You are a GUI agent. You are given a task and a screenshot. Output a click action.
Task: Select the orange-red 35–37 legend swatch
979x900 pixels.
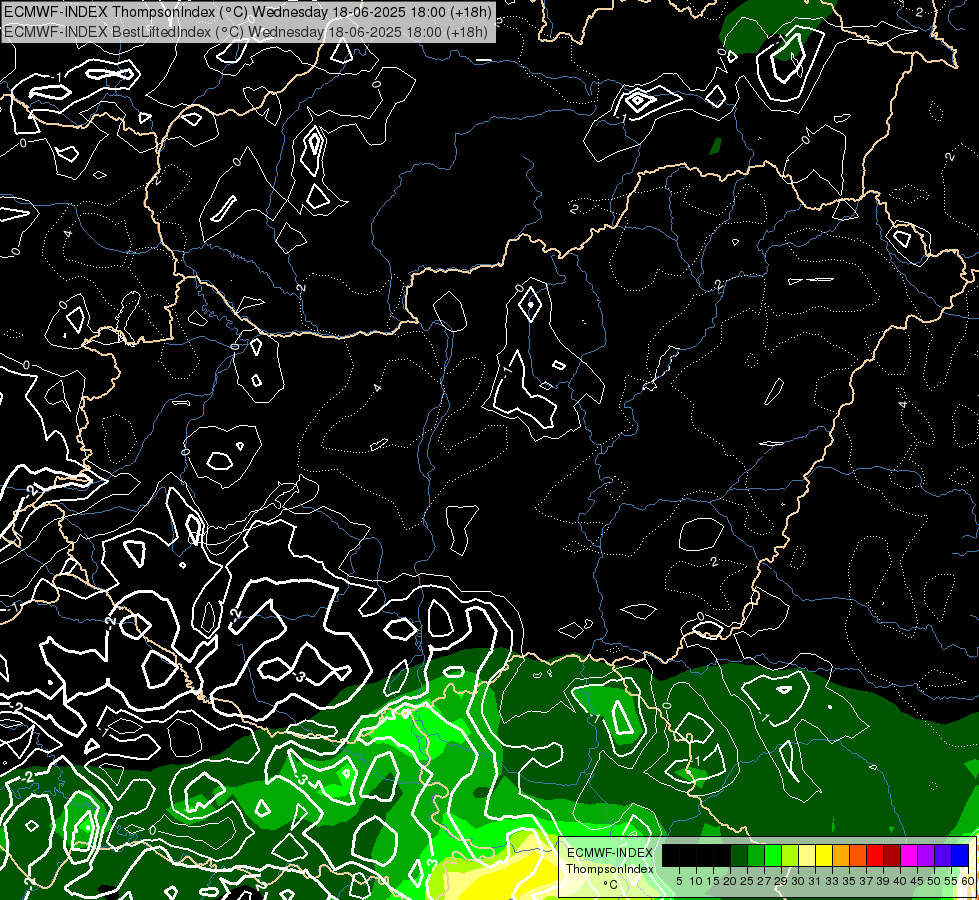[858, 855]
